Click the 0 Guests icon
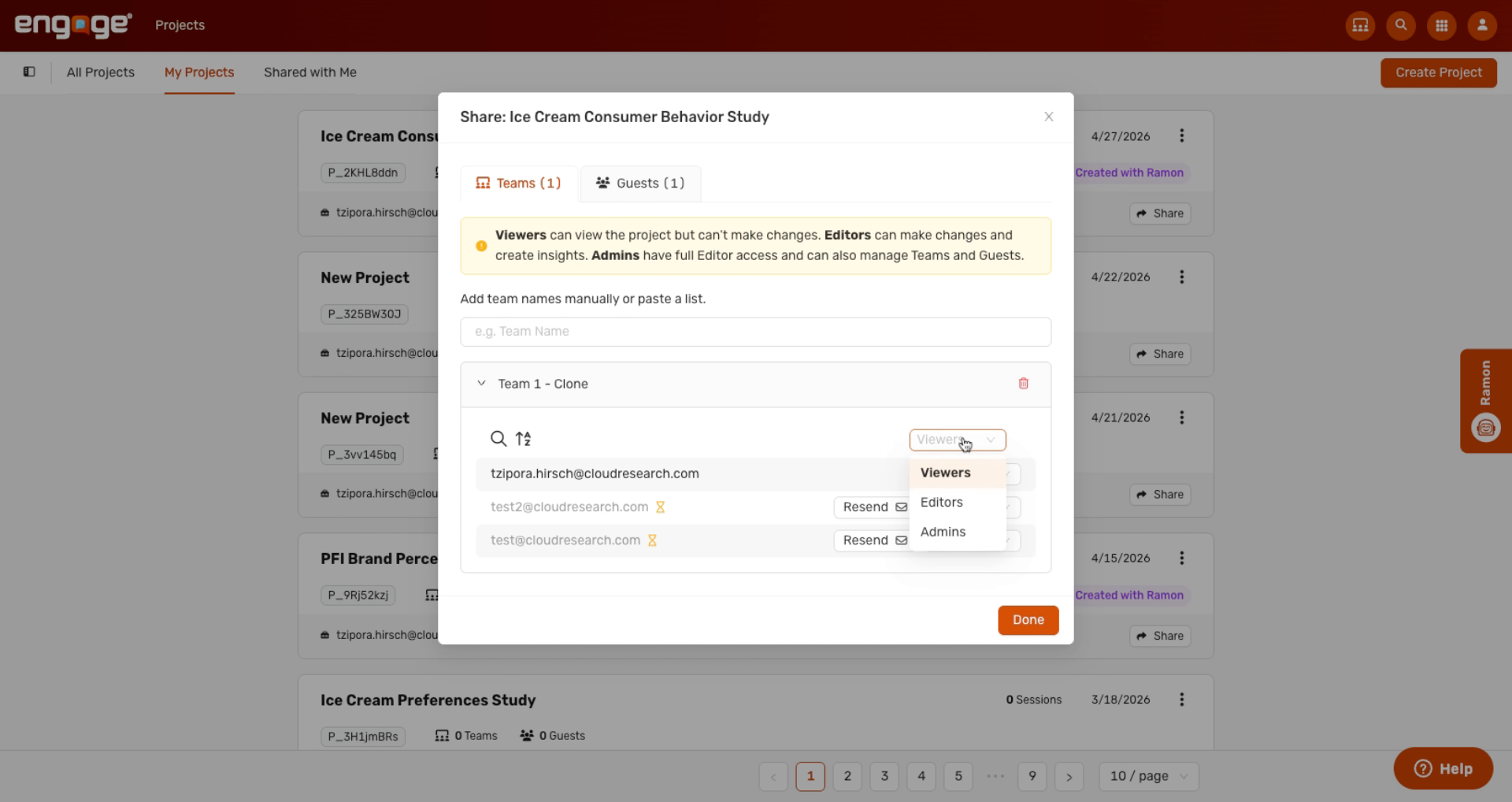 pos(527,736)
